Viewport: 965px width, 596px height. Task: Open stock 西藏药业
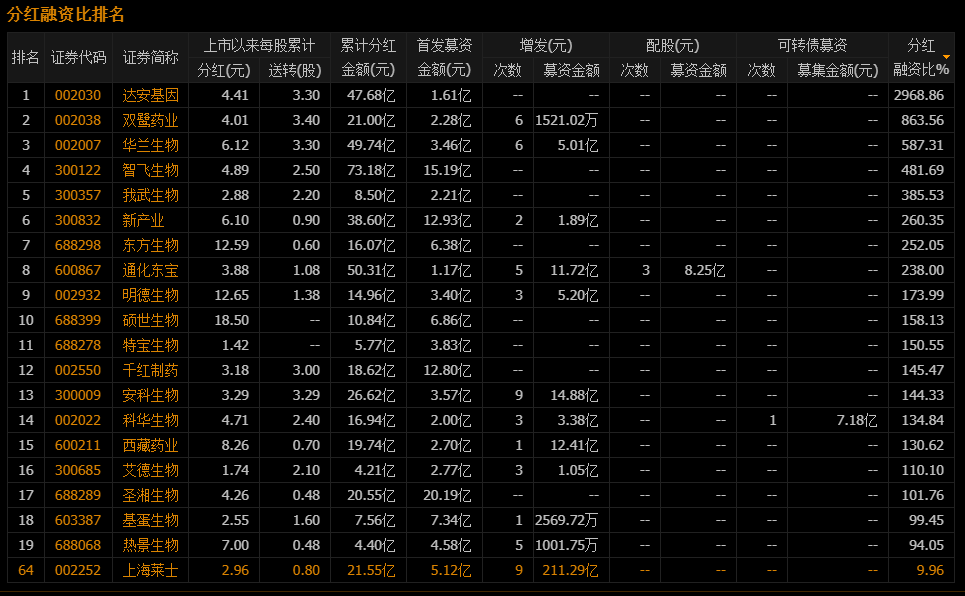[150, 445]
